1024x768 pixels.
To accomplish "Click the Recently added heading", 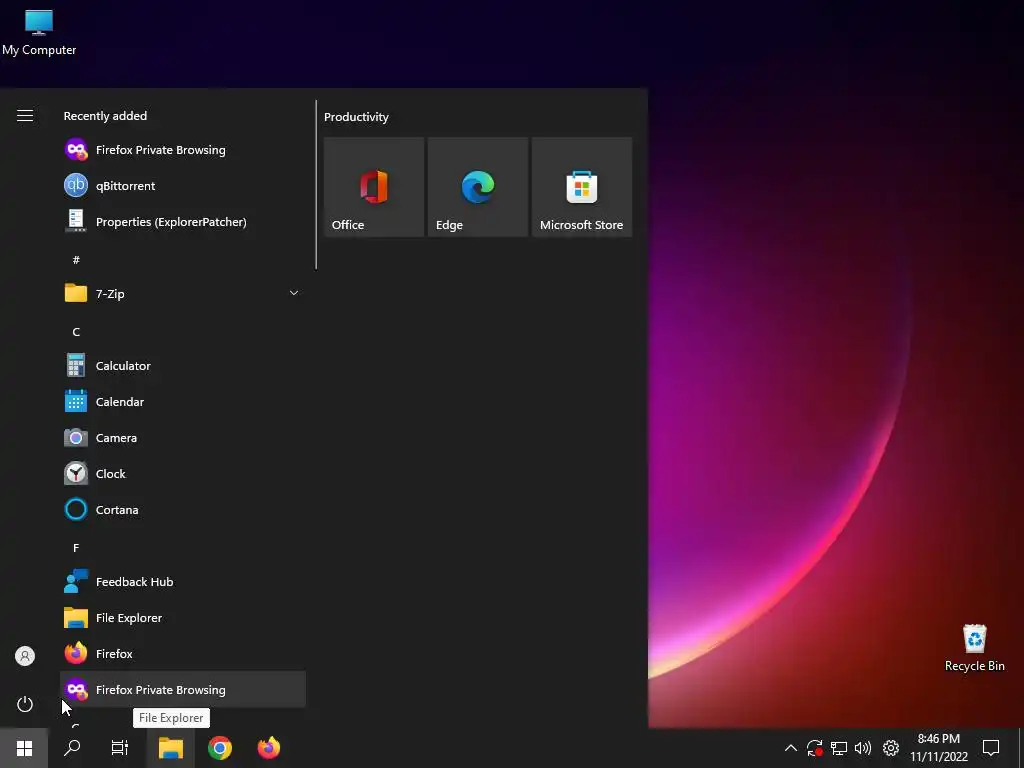I will point(105,116).
